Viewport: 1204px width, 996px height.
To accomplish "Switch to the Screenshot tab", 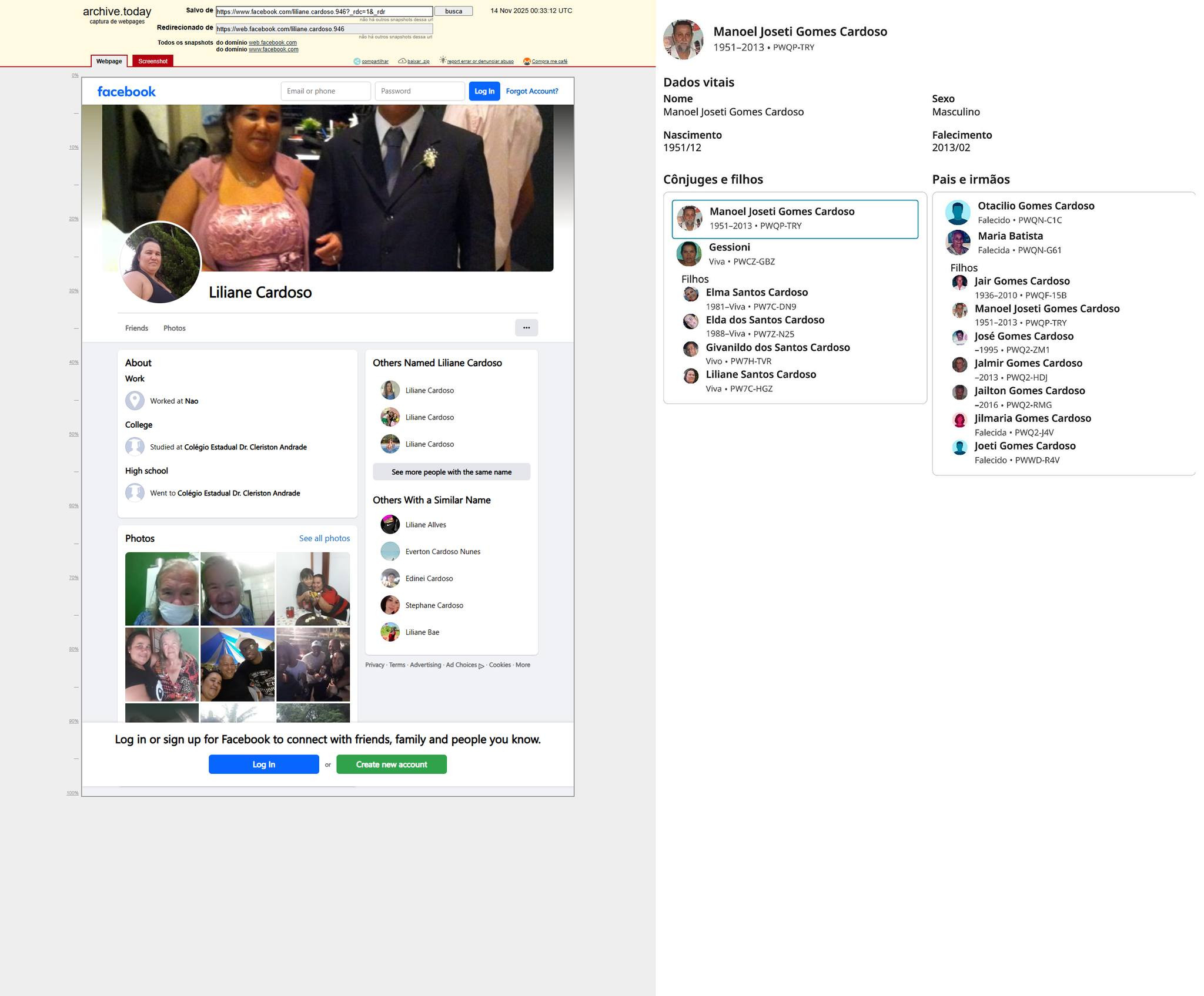I will coord(153,61).
